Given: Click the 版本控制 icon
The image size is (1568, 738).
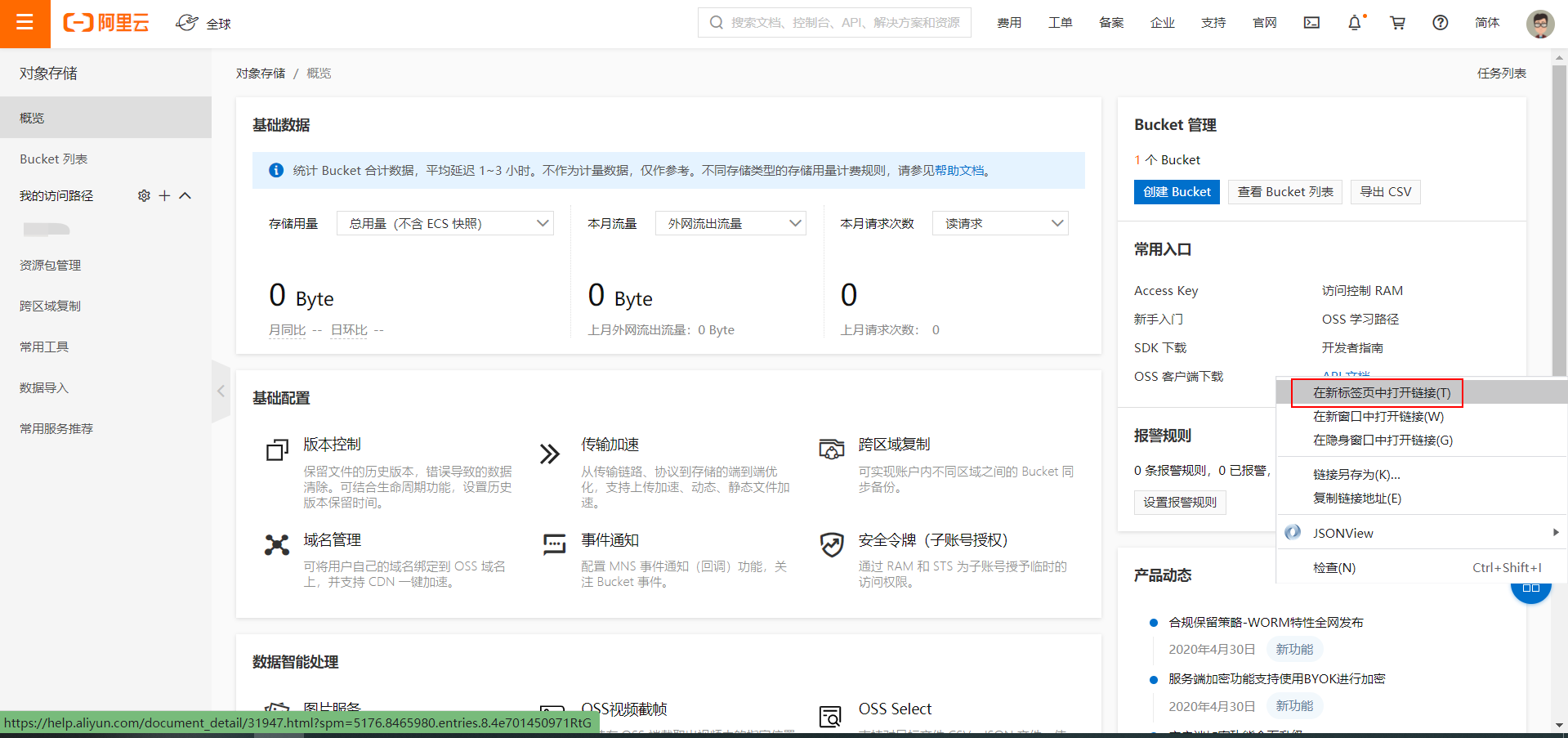Looking at the screenshot, I should (277, 450).
